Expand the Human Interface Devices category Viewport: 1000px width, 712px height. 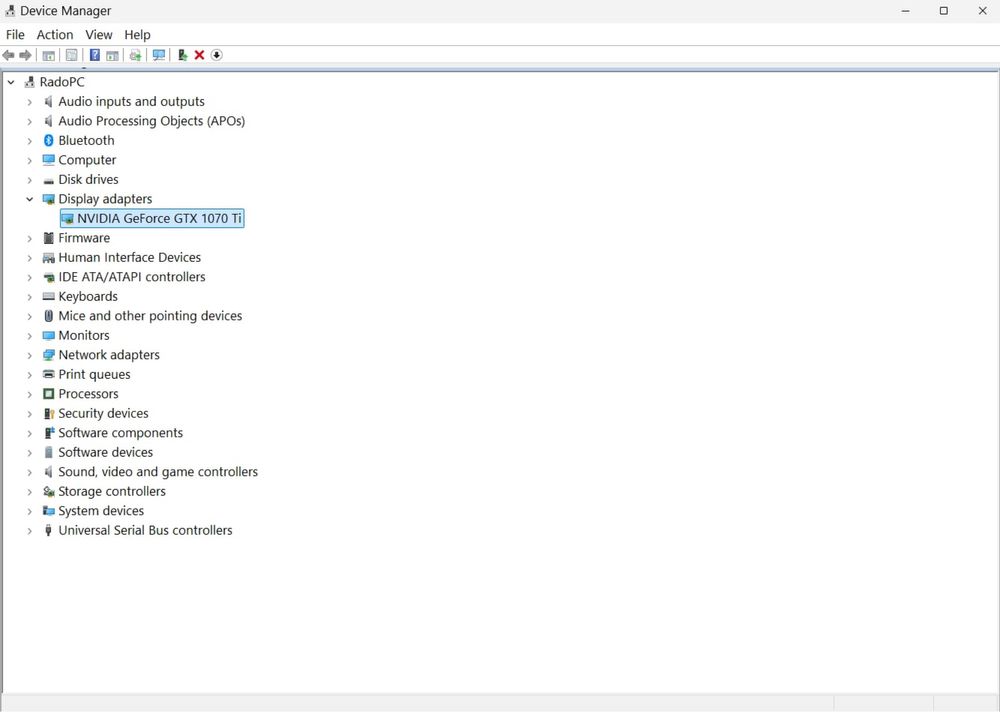point(29,258)
